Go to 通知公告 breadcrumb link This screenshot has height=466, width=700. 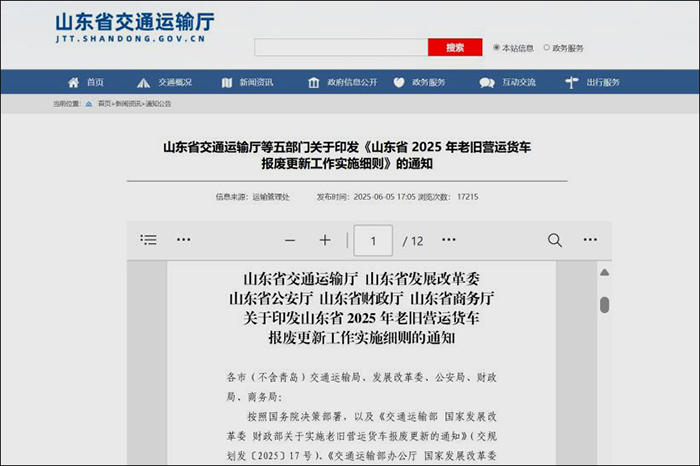pyautogui.click(x=158, y=104)
